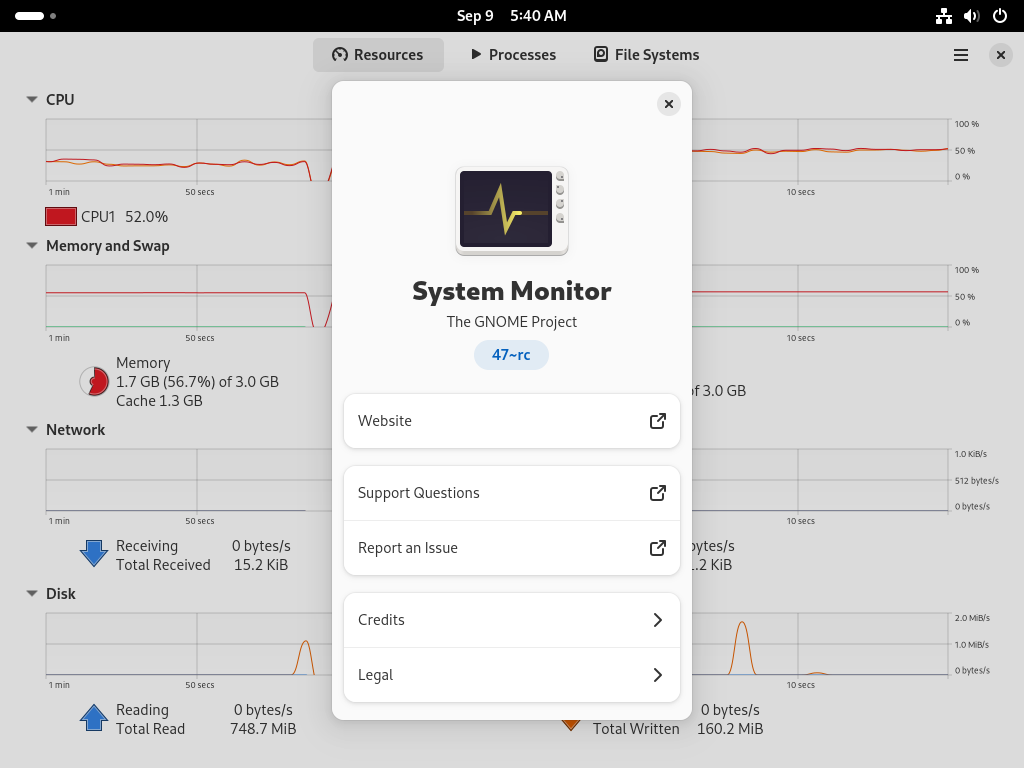Collapse the Memory and Swap section
Image resolution: width=1024 pixels, height=768 pixels.
31,246
